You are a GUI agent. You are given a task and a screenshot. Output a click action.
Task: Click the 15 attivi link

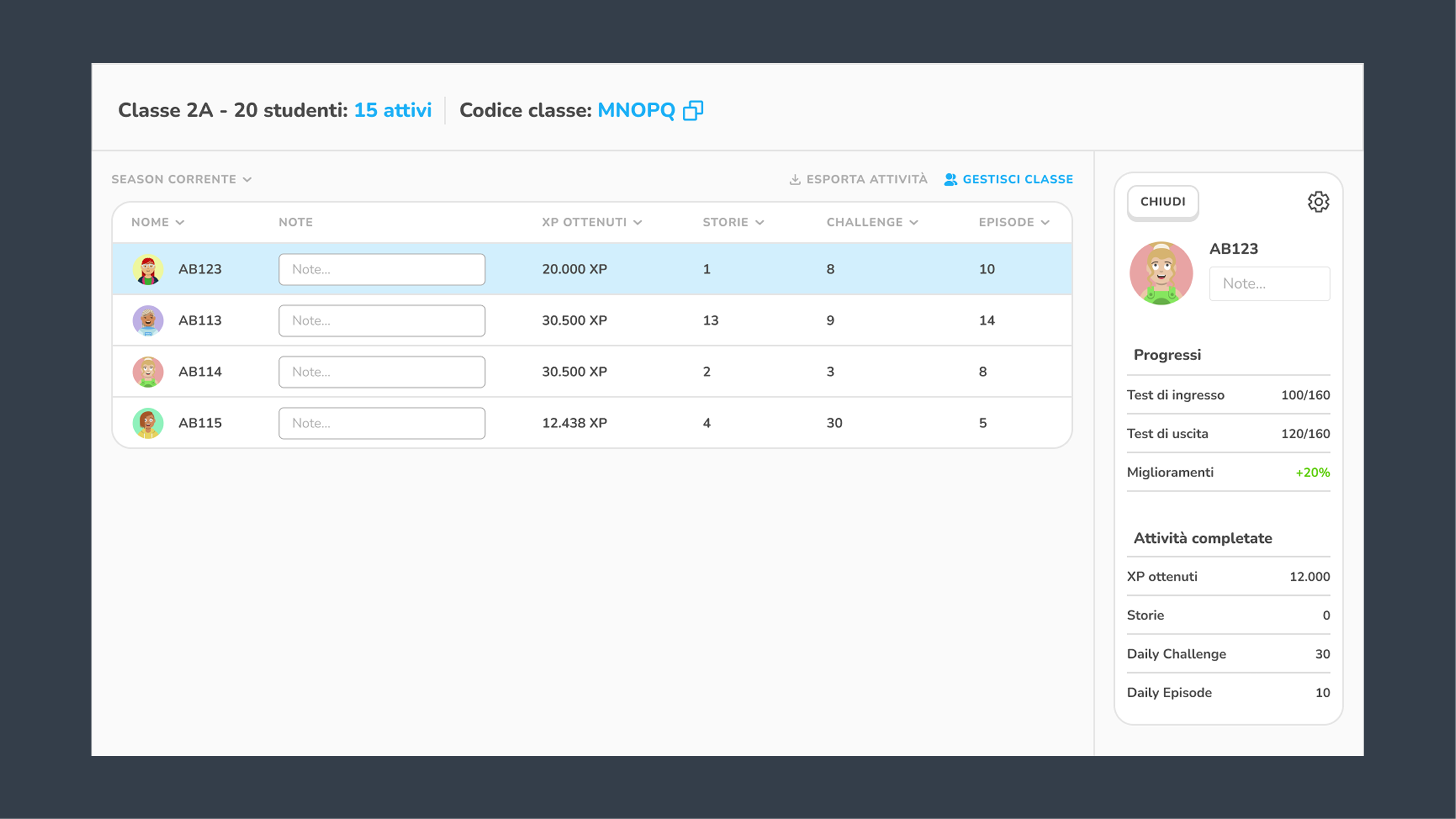pyautogui.click(x=393, y=110)
